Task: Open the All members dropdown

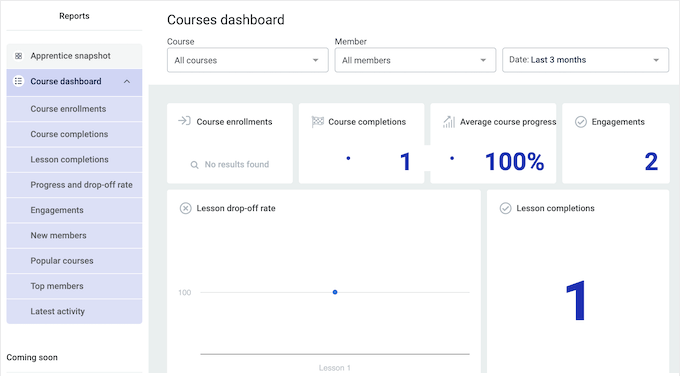Action: click(415, 60)
